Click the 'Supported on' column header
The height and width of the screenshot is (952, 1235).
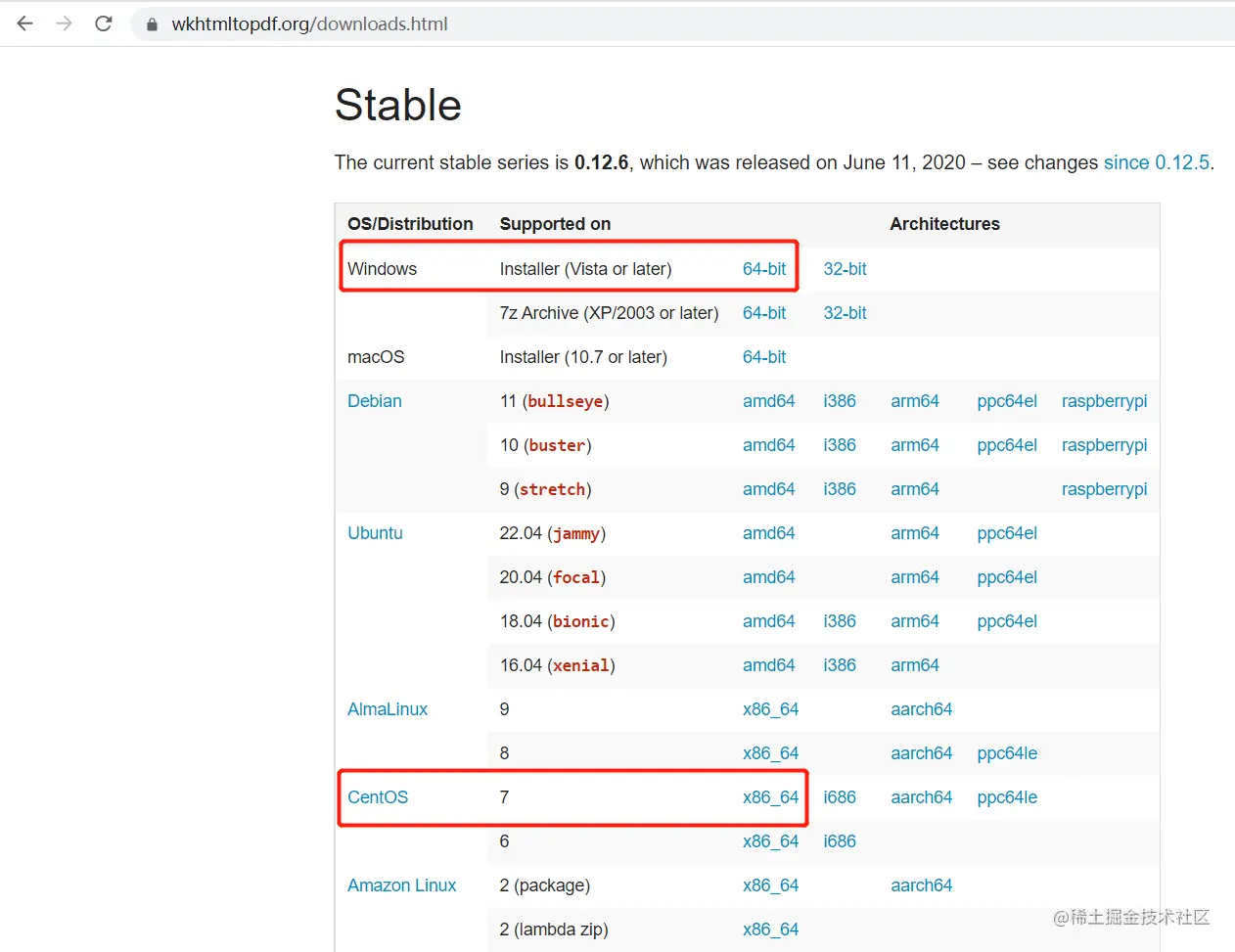click(x=555, y=224)
